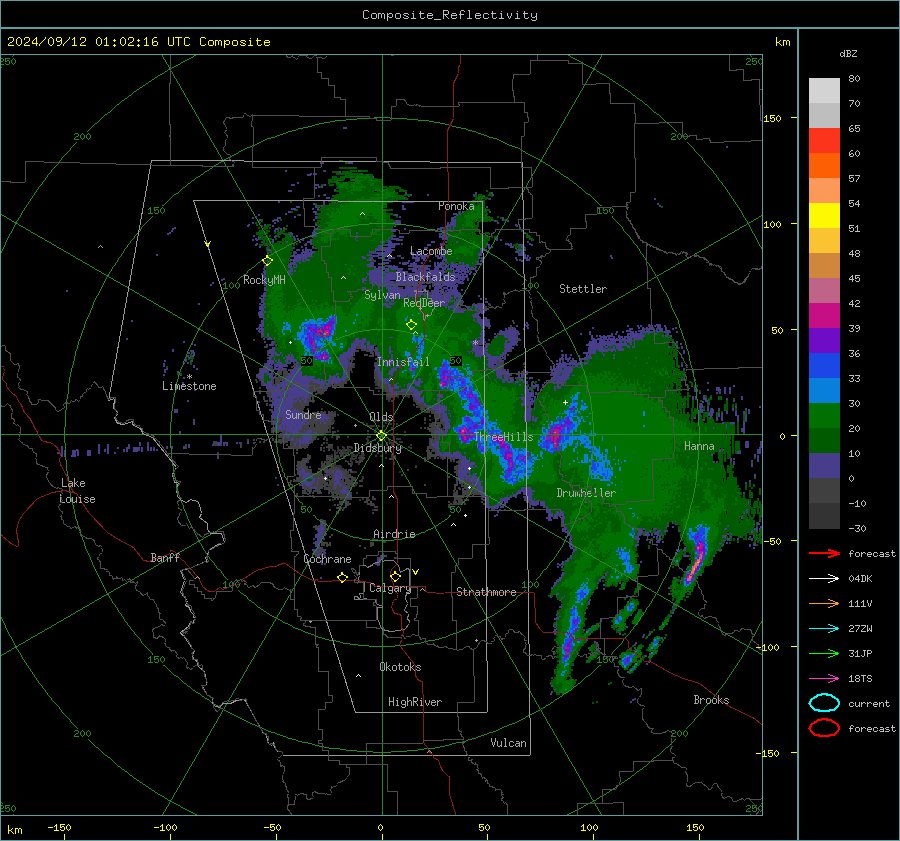Click the Calgary city label
Image resolution: width=900 pixels, height=841 pixels.
390,588
